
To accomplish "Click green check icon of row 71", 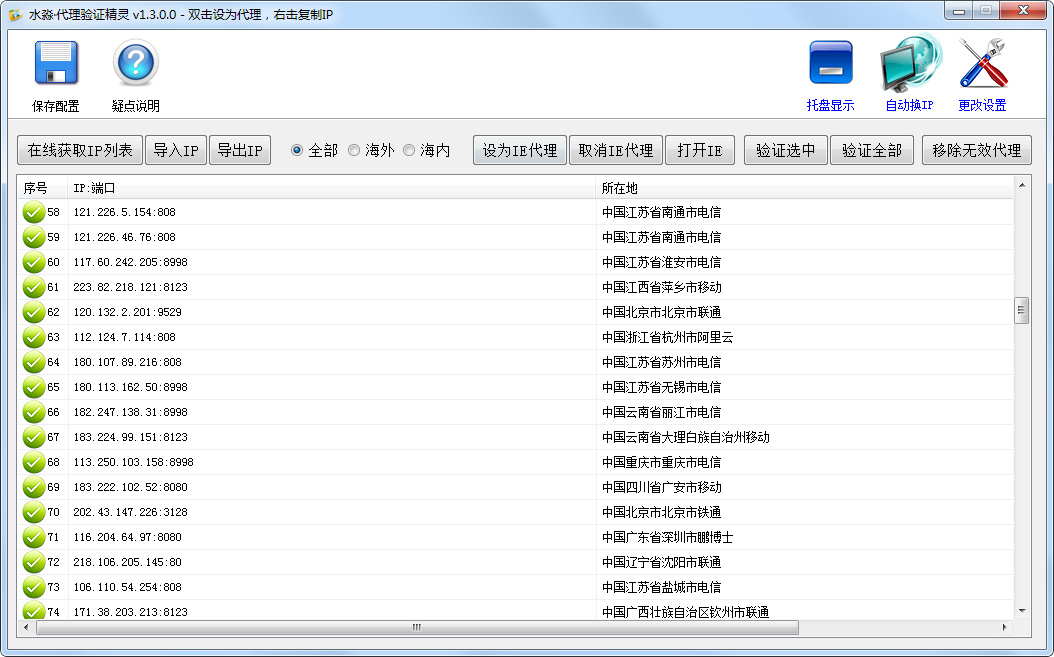I will pos(34,537).
